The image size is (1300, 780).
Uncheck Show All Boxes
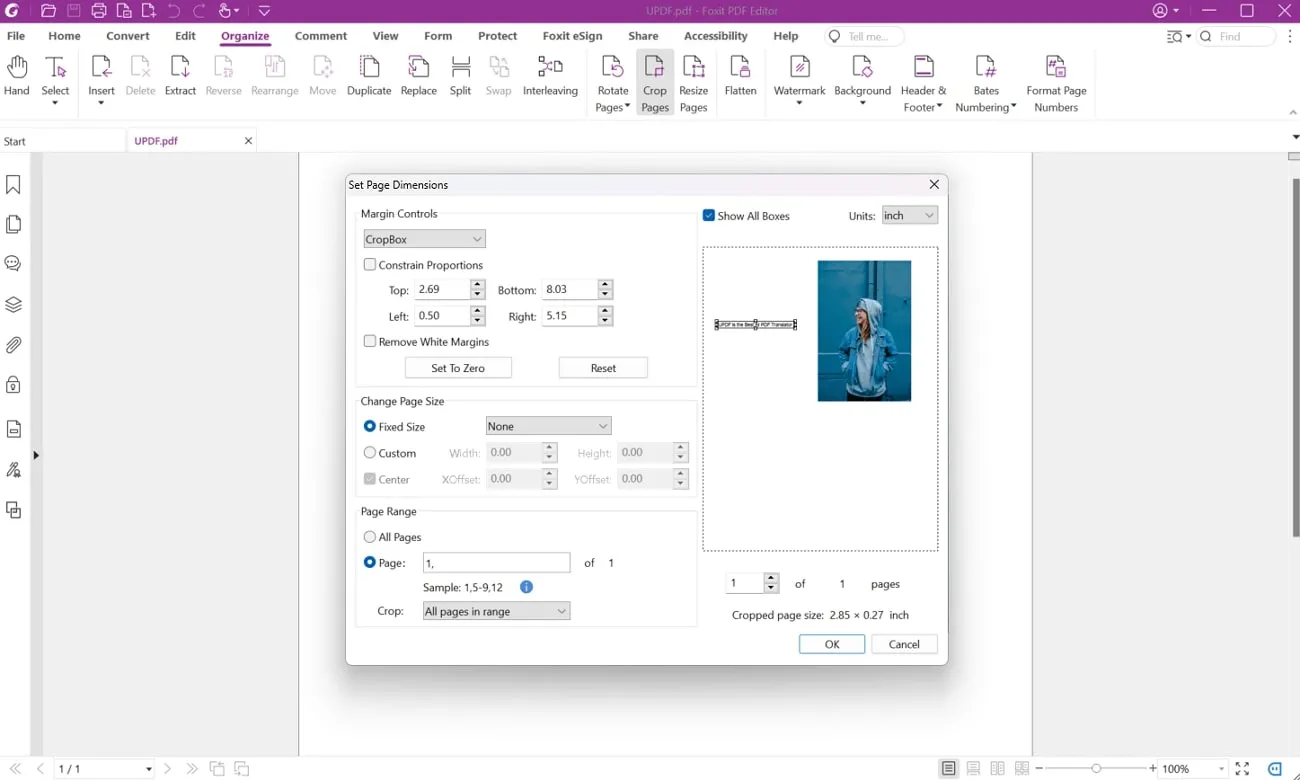point(709,215)
